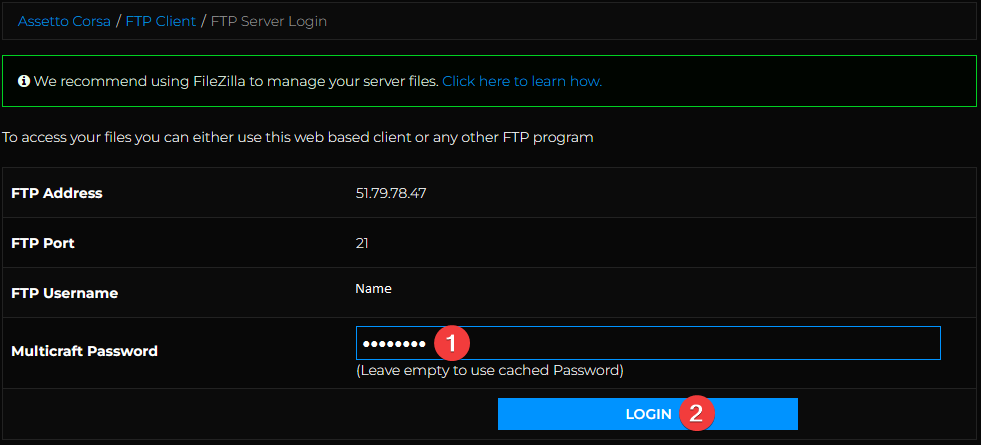
Task: Click the 'To access your files' description text
Action: 298,137
